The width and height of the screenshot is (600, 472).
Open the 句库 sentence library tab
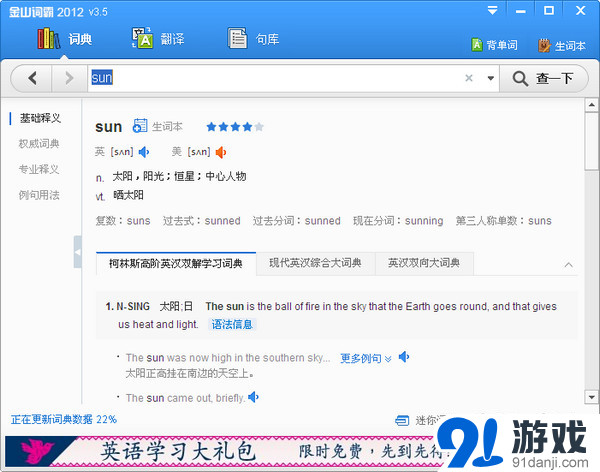(x=253, y=39)
